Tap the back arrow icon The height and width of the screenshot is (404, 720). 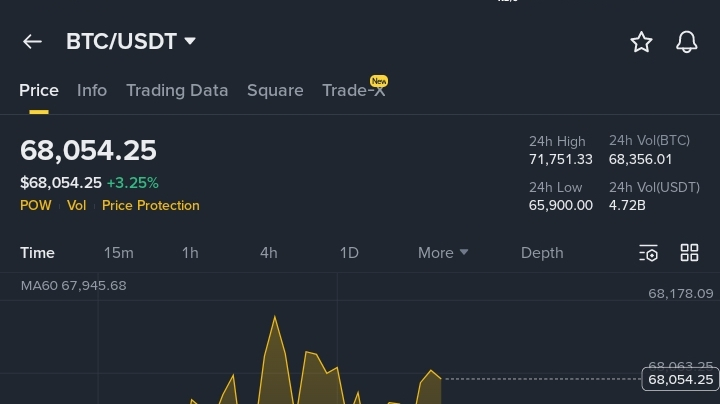point(32,41)
